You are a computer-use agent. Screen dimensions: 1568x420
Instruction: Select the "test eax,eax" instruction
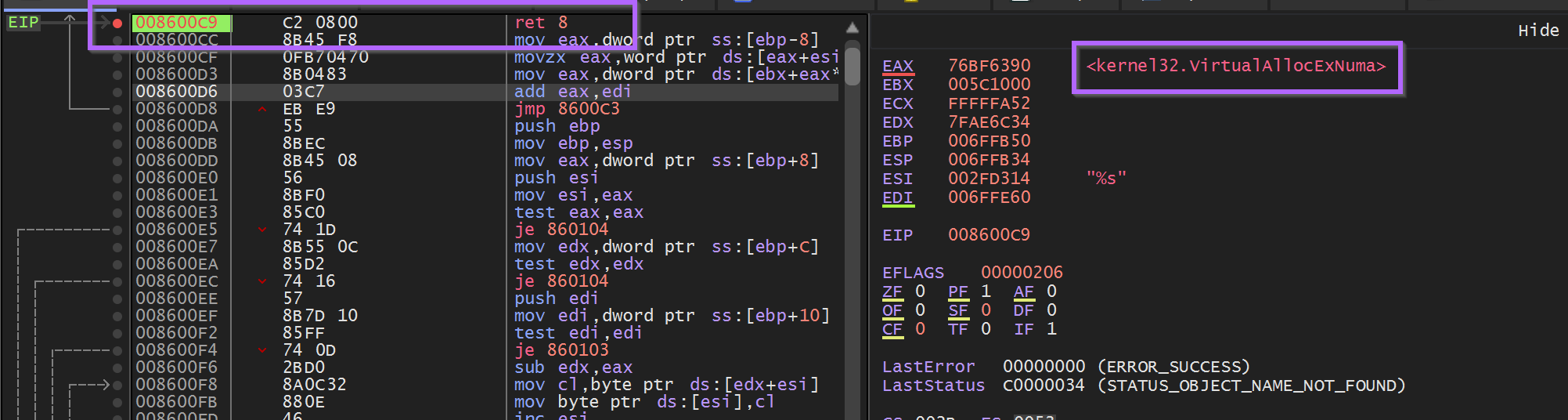(x=579, y=212)
